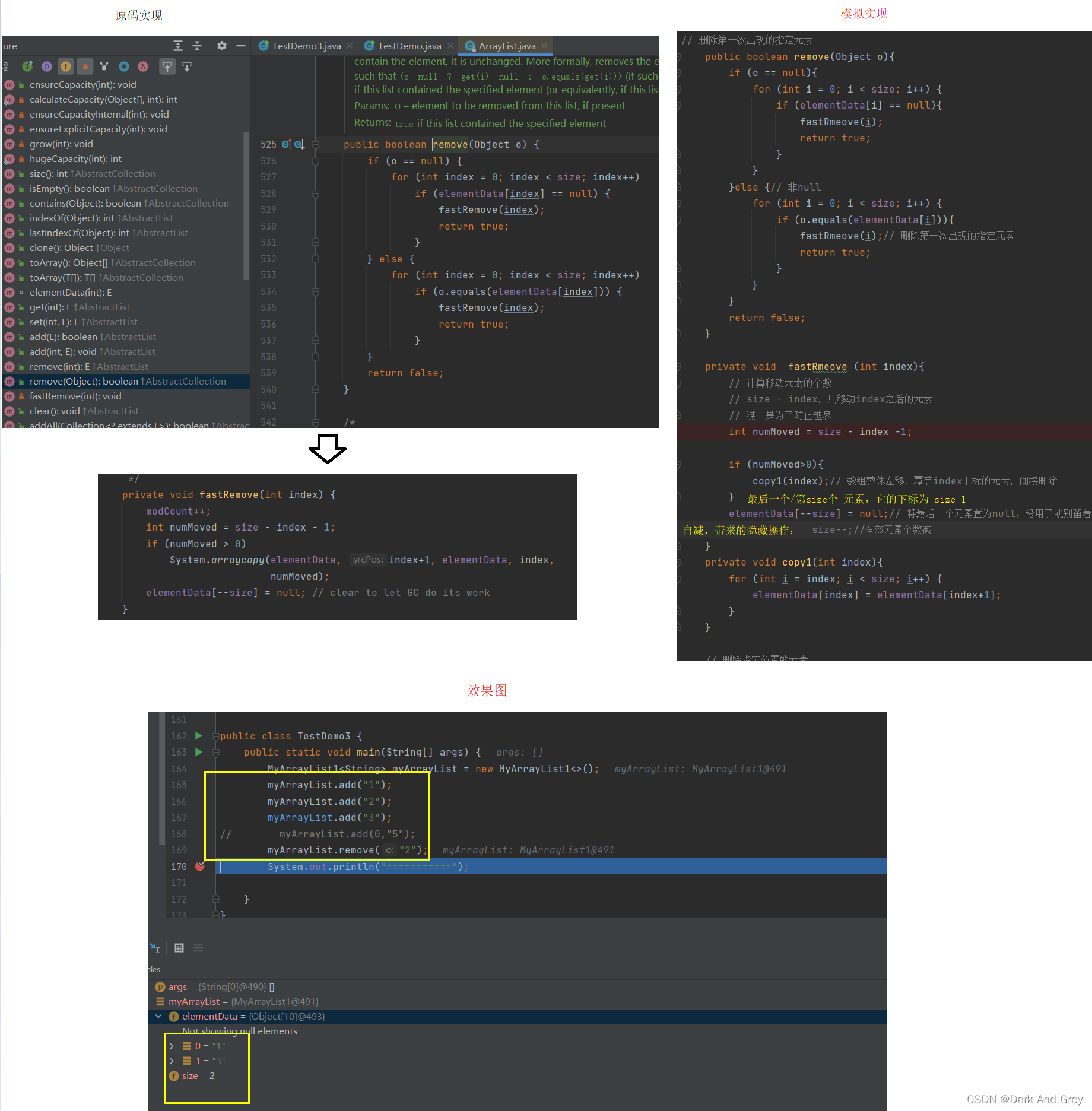This screenshot has height=1111, width=1092.
Task: Run main method gutter arrow line 163
Action: pyautogui.click(x=199, y=752)
